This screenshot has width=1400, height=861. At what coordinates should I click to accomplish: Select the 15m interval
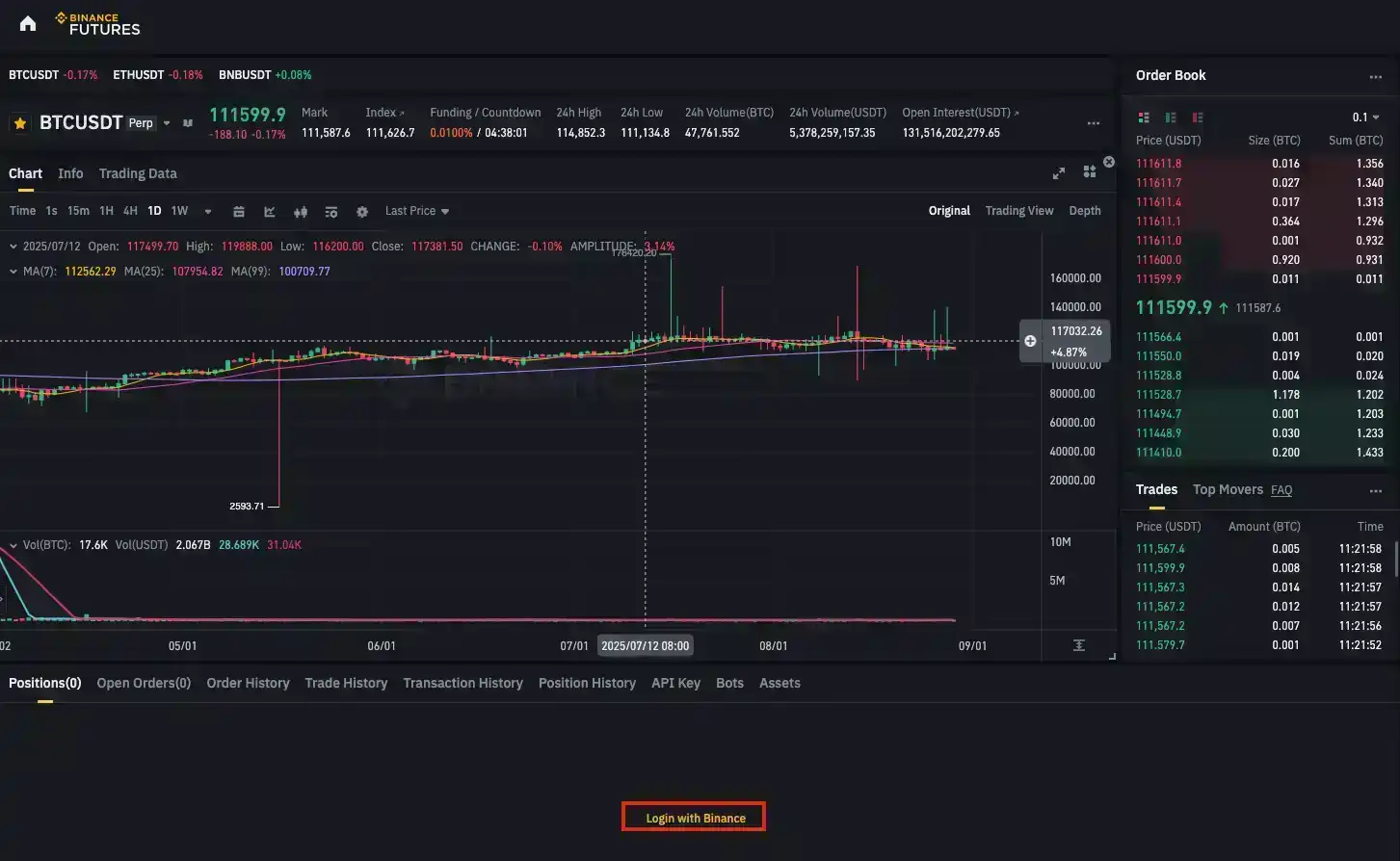(78, 211)
